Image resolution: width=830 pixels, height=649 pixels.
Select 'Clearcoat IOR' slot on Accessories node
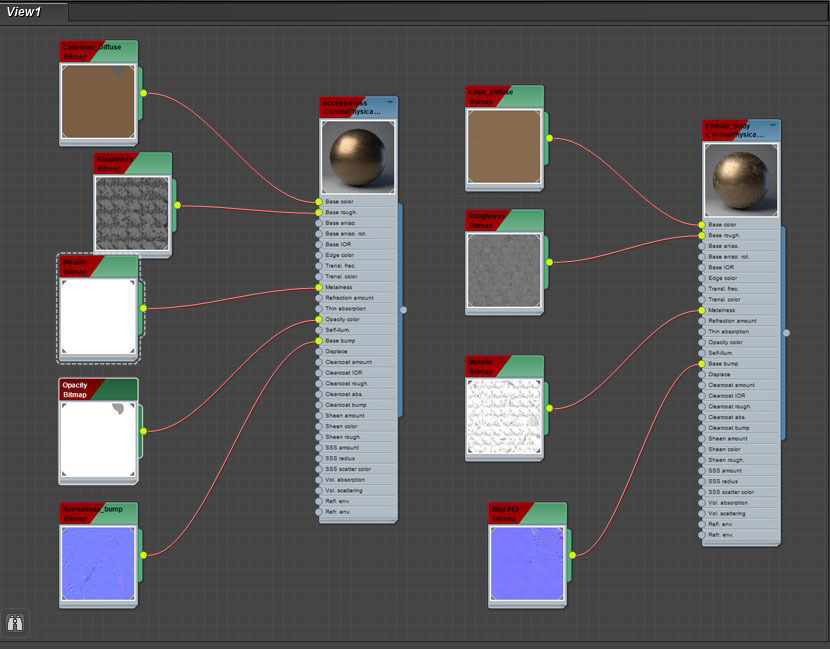pyautogui.click(x=358, y=373)
